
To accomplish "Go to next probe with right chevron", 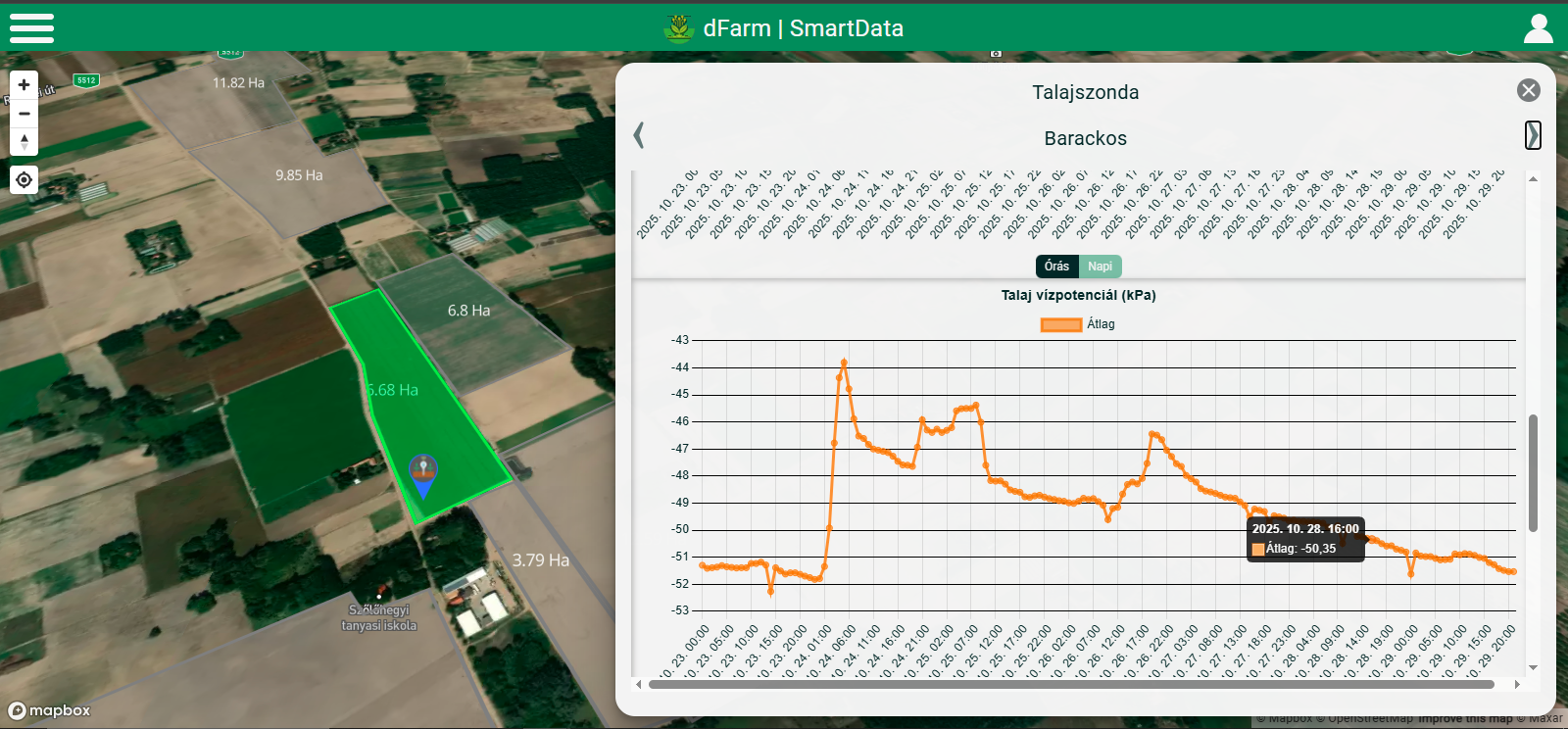I will pos(1533,135).
